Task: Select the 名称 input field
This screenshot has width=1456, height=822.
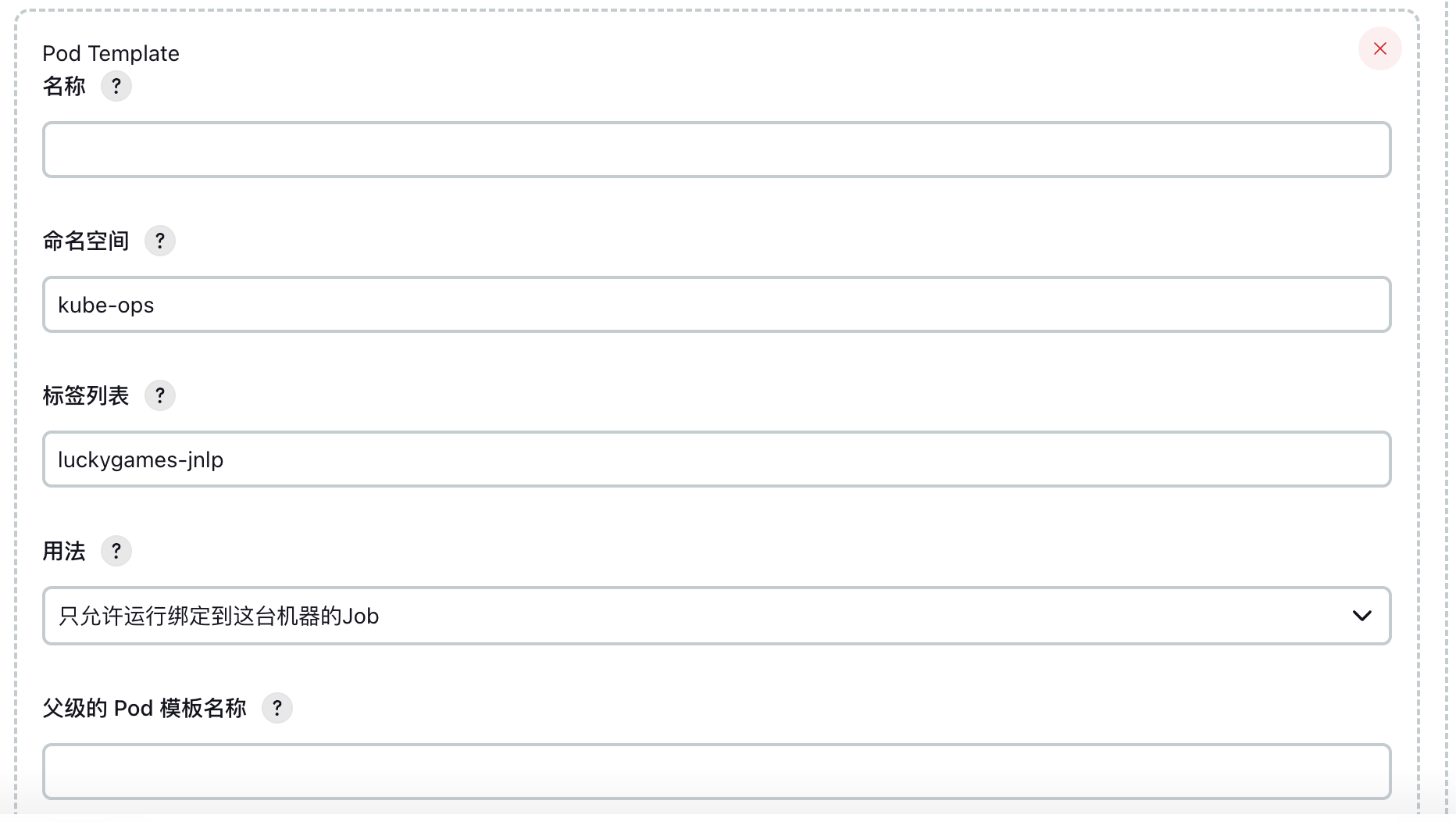Action: tap(717, 149)
